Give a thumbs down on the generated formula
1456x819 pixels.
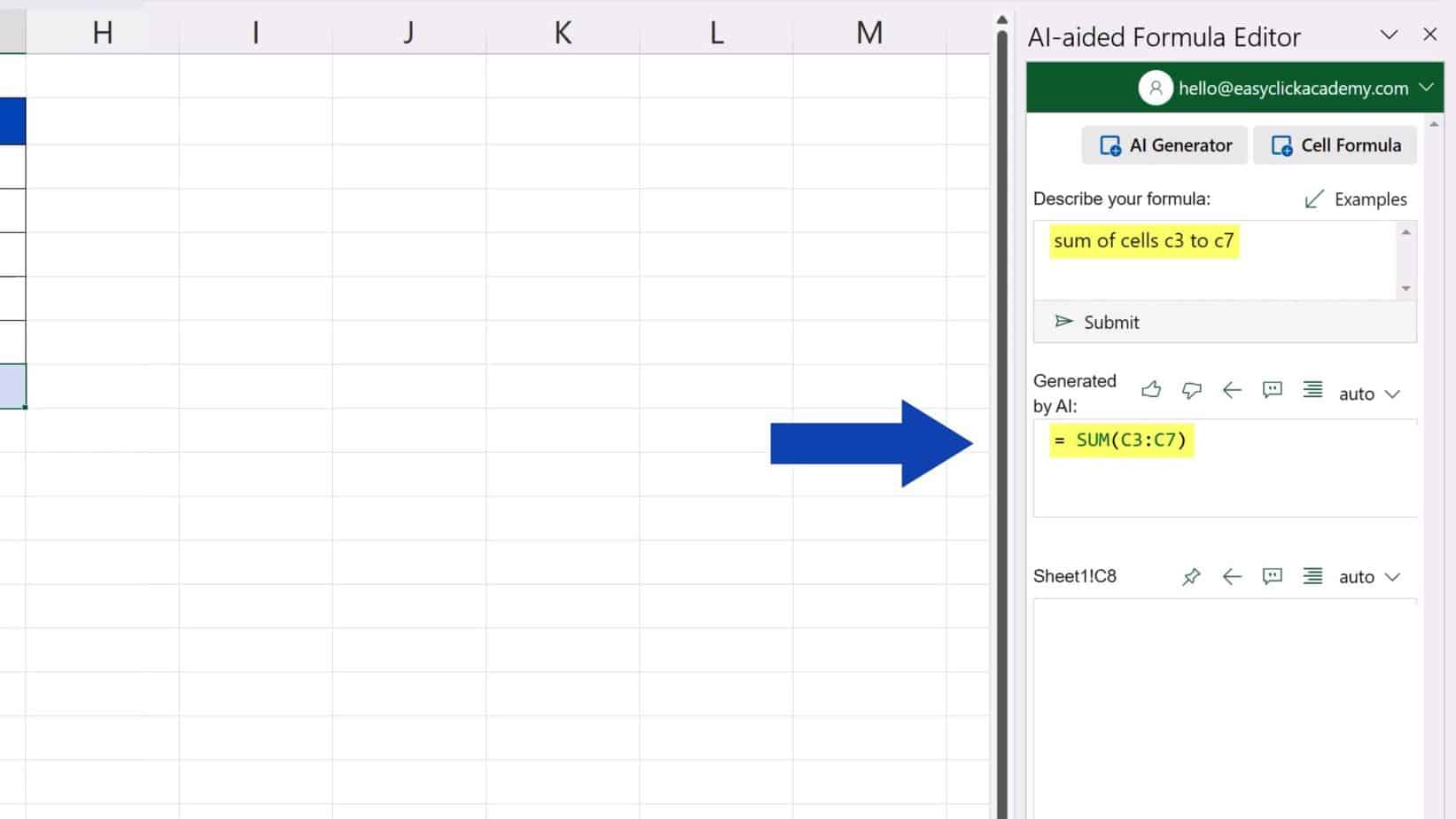coord(1191,390)
